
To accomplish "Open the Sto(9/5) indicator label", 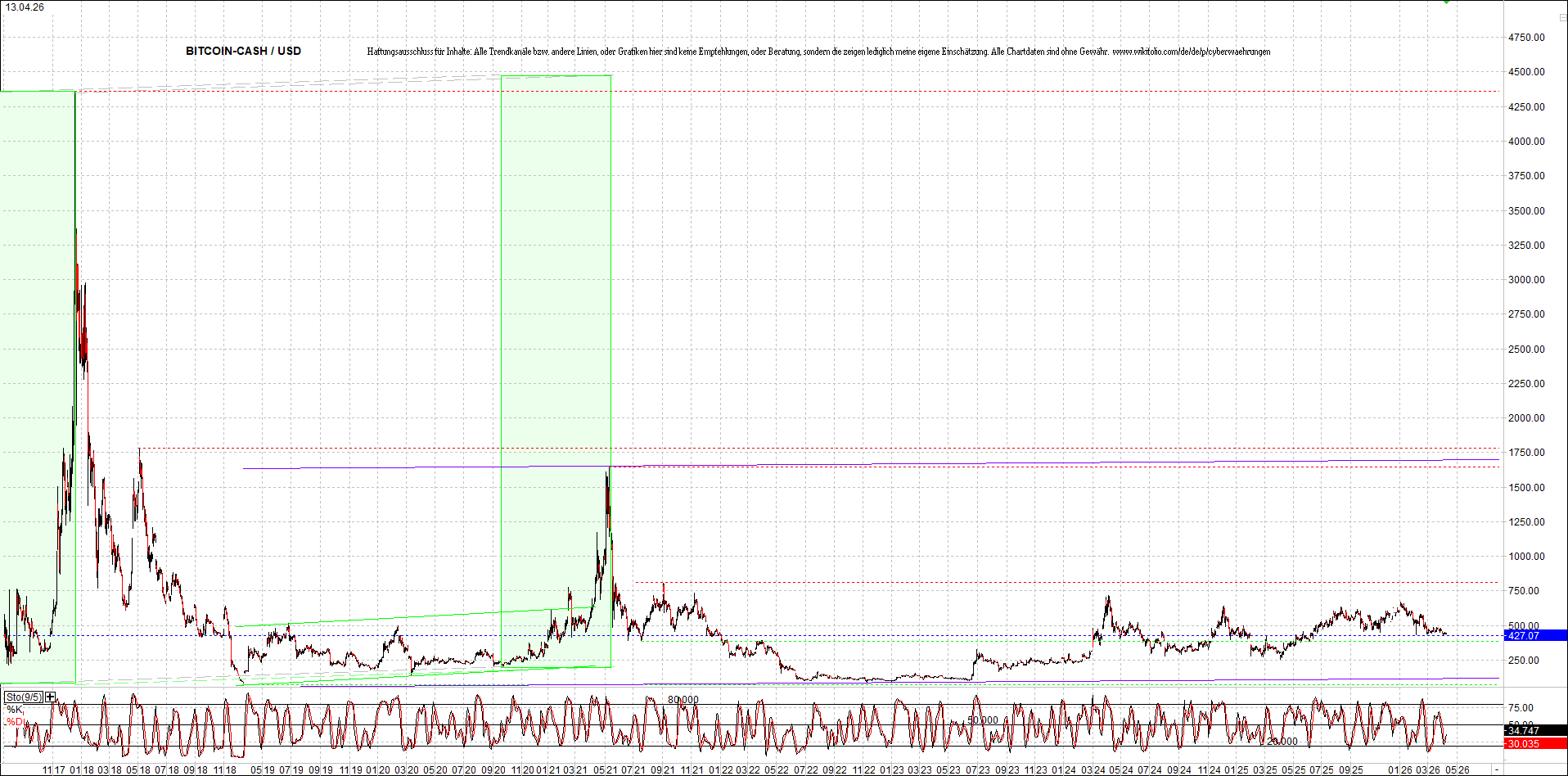I will click(23, 697).
